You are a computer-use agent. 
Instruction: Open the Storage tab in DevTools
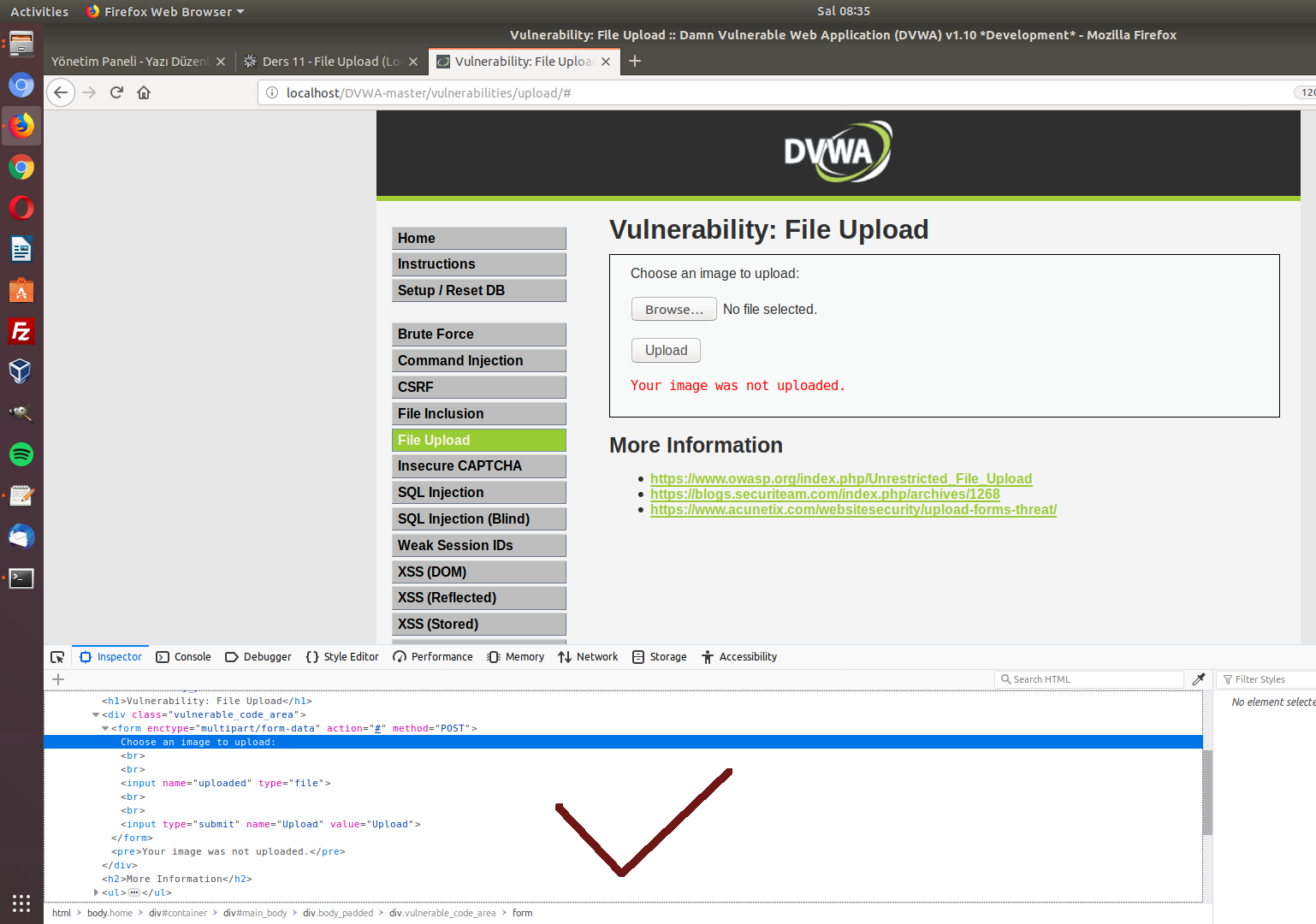point(659,657)
